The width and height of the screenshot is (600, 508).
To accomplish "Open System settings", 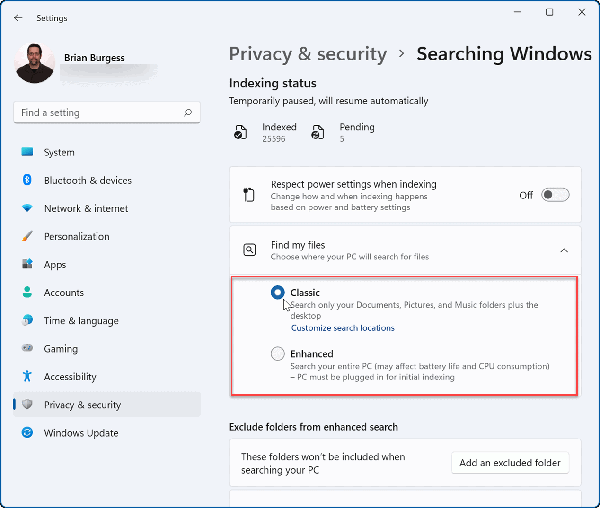I will click(107, 152).
